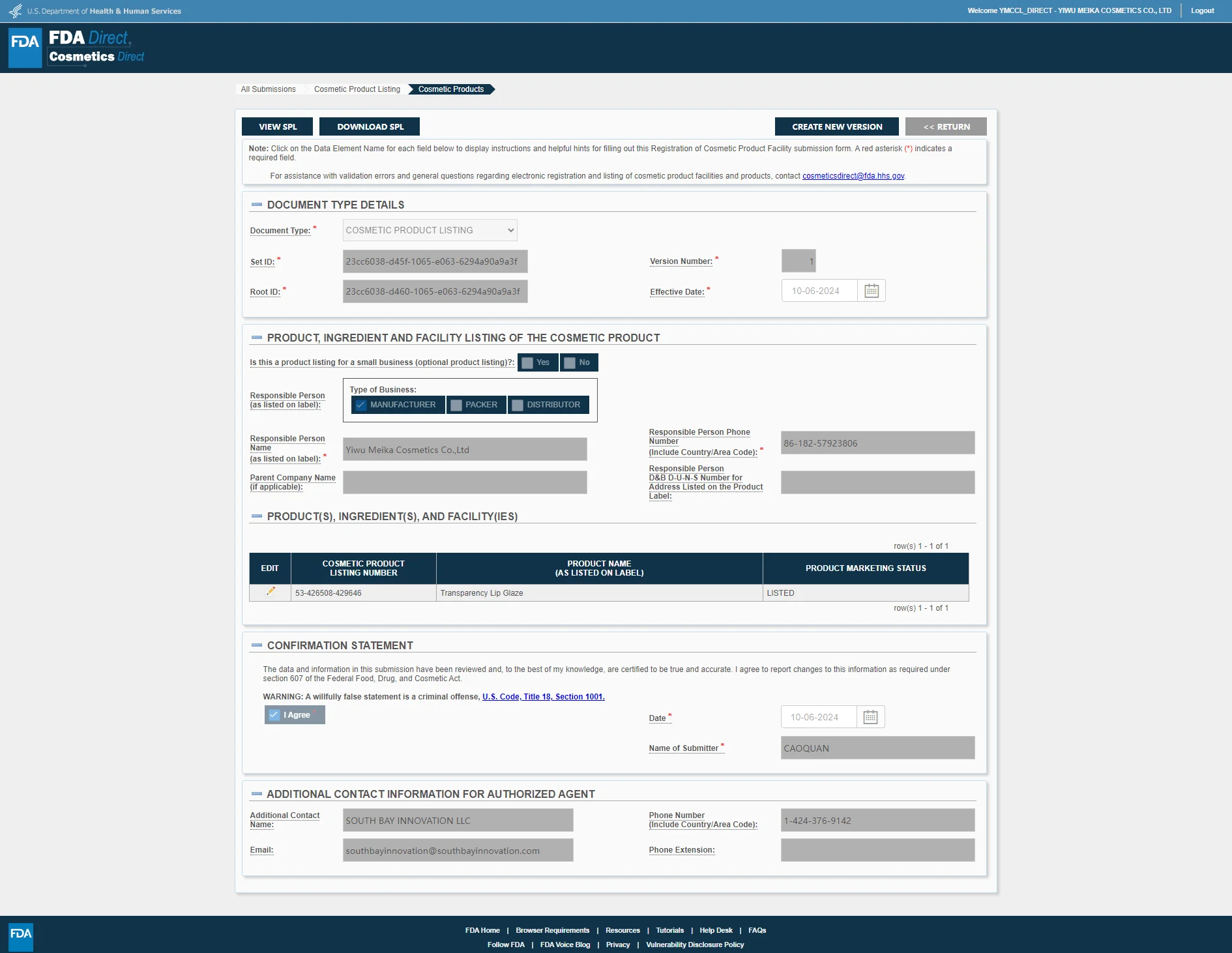Open Vulnerability Disclosure Policy footer link

tap(695, 945)
